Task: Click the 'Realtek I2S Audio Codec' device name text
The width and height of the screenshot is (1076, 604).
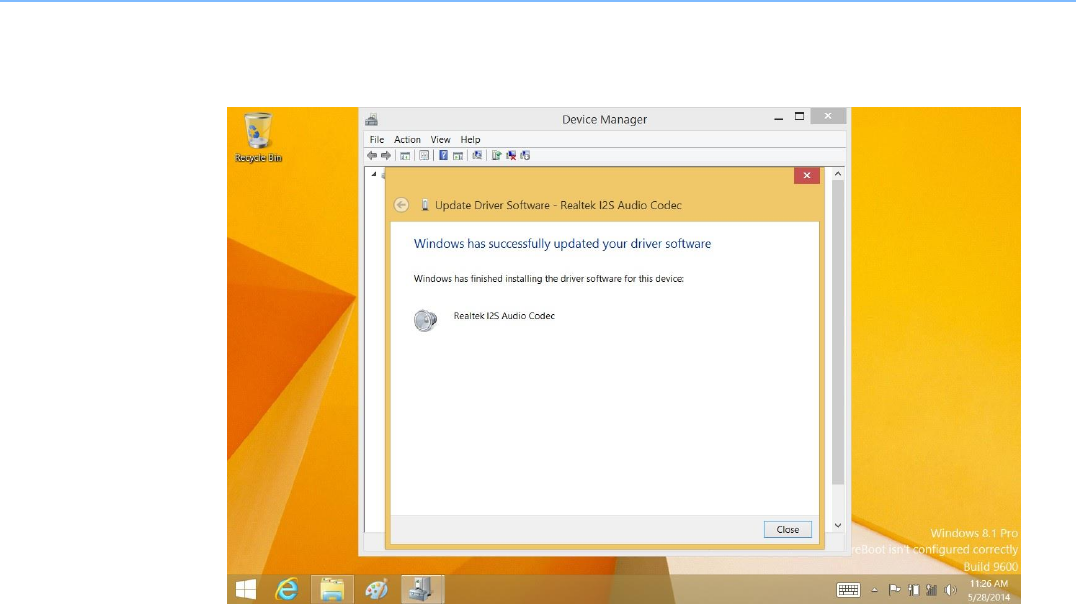Action: tap(504, 316)
